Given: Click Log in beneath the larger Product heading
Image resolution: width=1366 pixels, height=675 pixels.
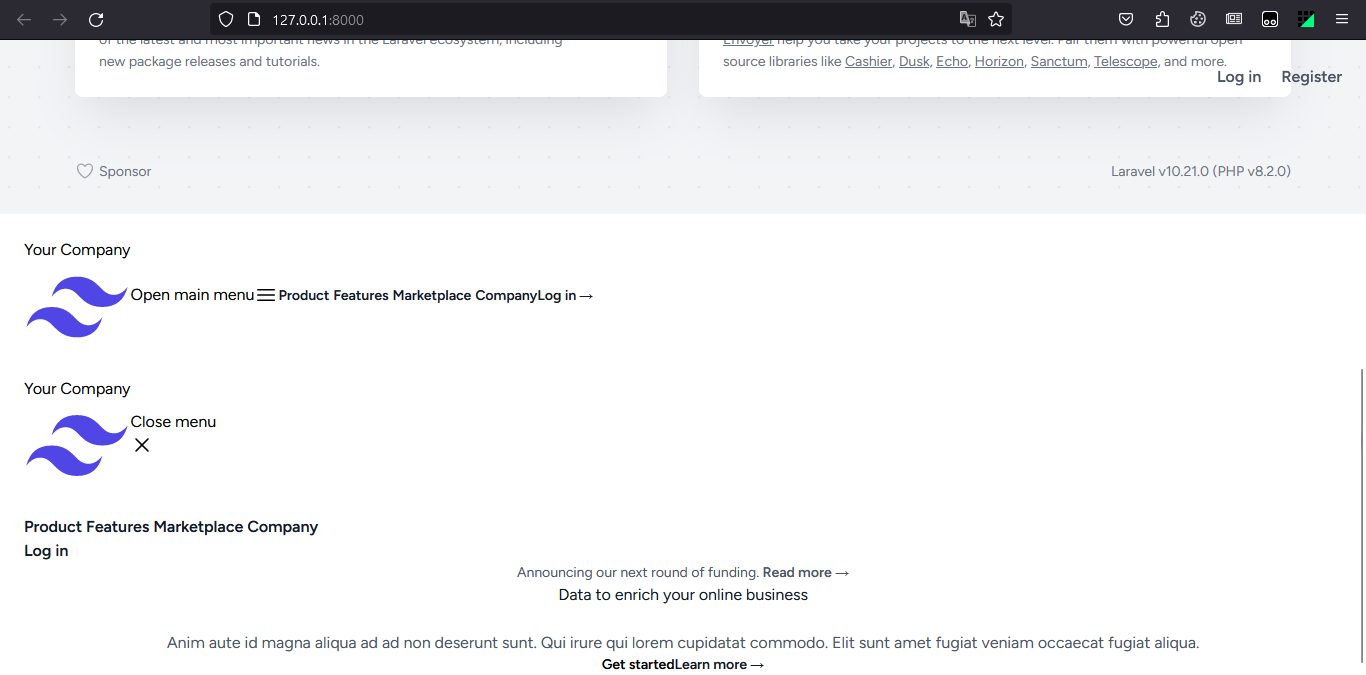Looking at the screenshot, I should 46,551.
